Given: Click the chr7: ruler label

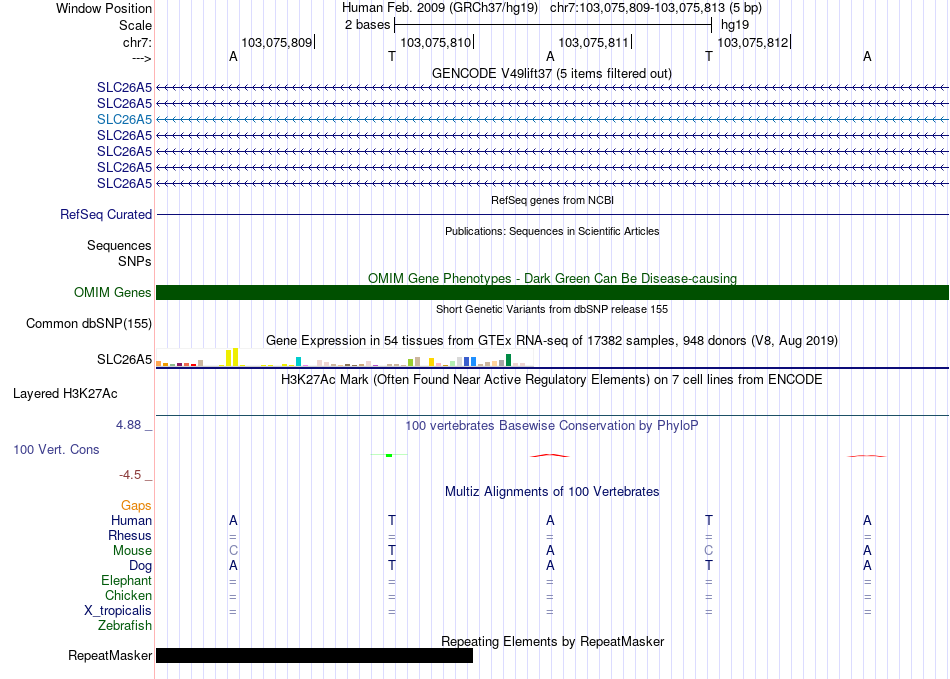Looking at the screenshot, I should pos(137,42).
